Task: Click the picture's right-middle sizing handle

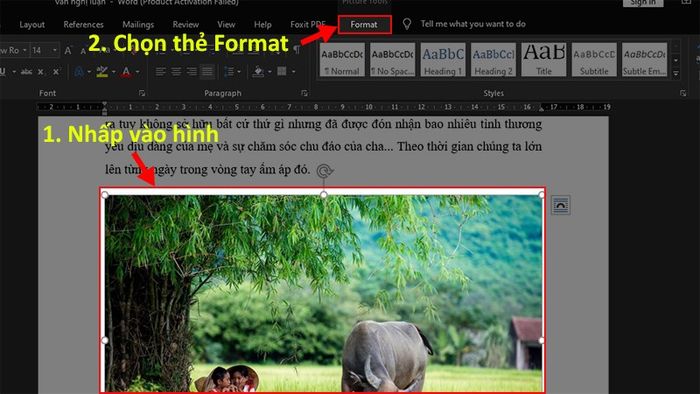Action: 542,340
